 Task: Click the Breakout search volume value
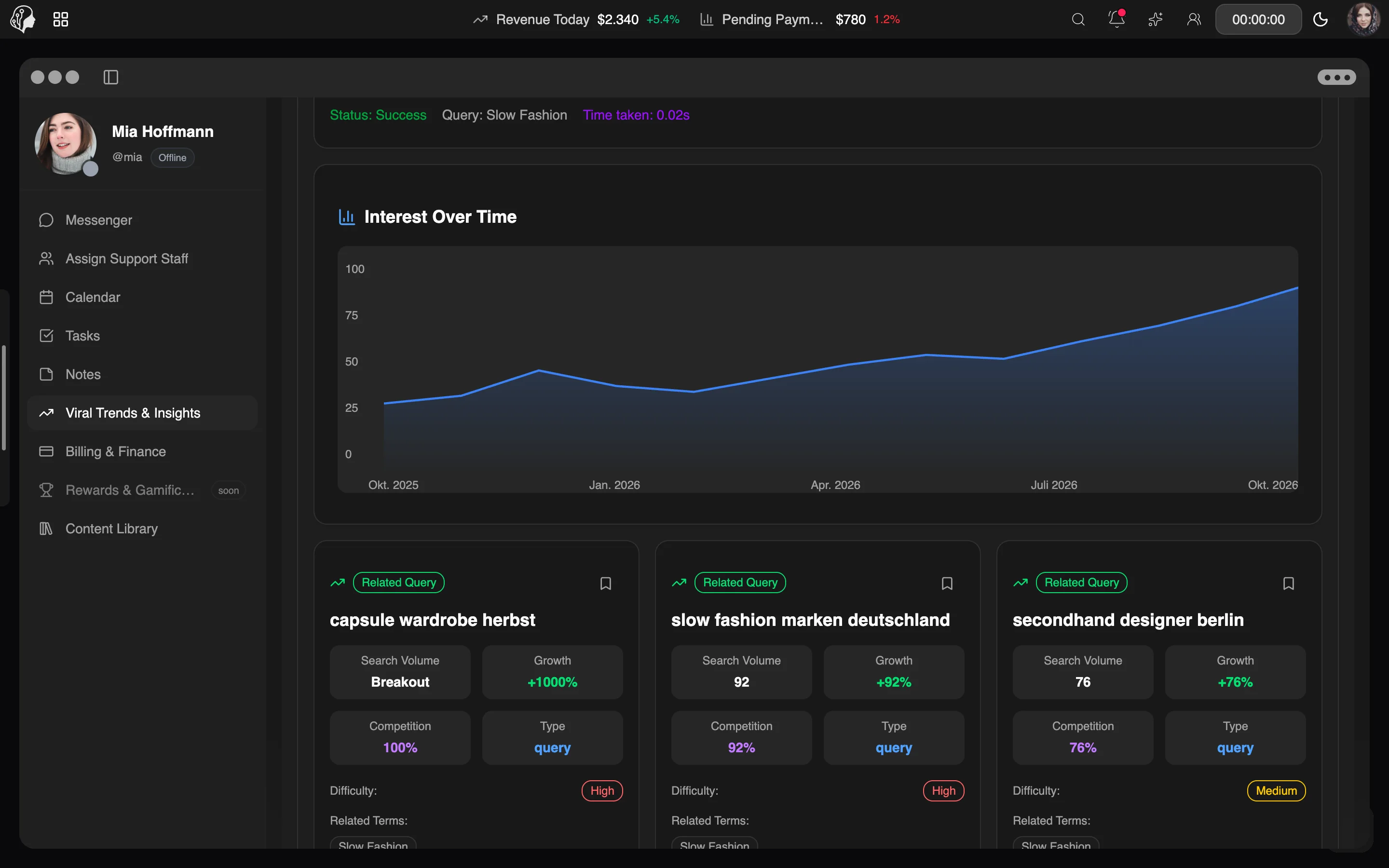(x=400, y=682)
